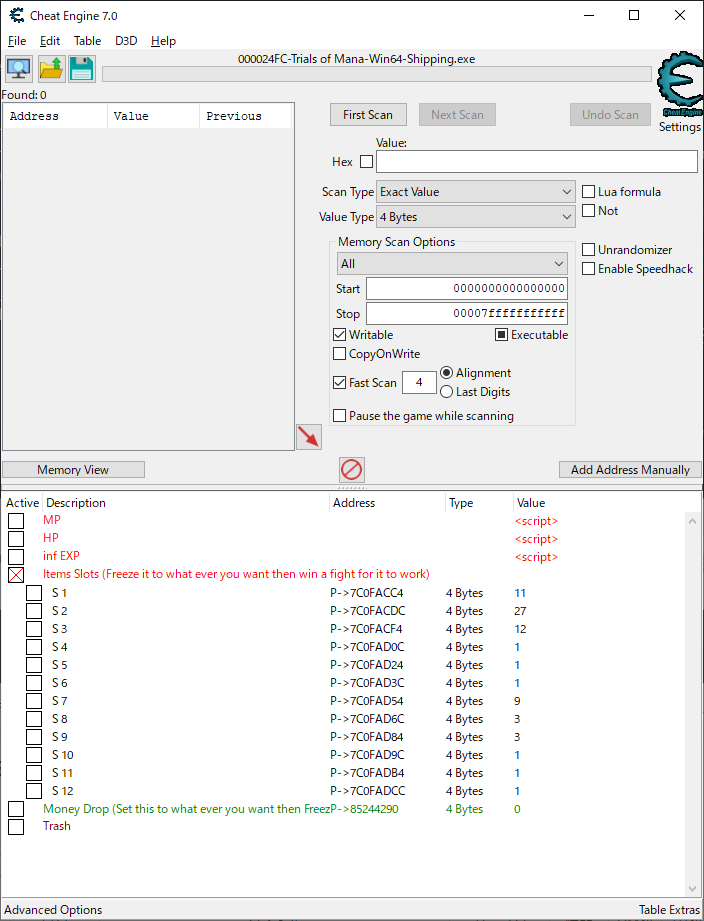Screen dimensions: 704x921
Task: Open Table Extras in status bar
Action: click(669, 910)
